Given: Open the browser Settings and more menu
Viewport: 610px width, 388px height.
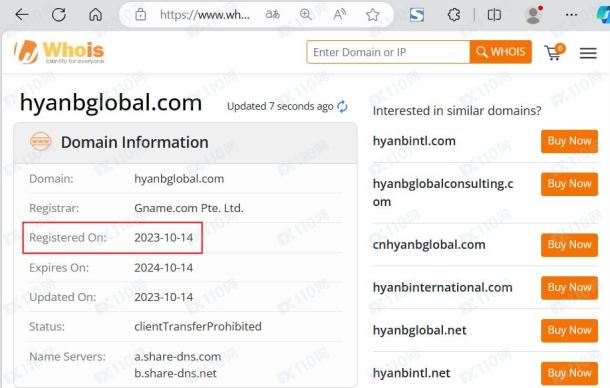Looking at the screenshot, I should coord(571,15).
